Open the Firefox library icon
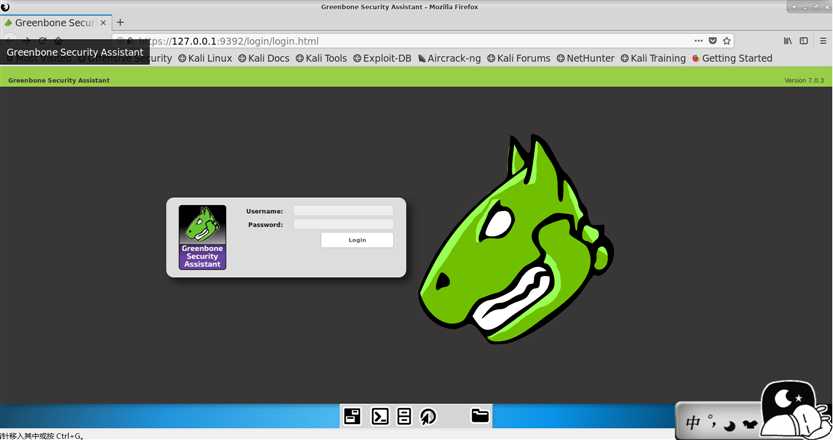 [788, 41]
